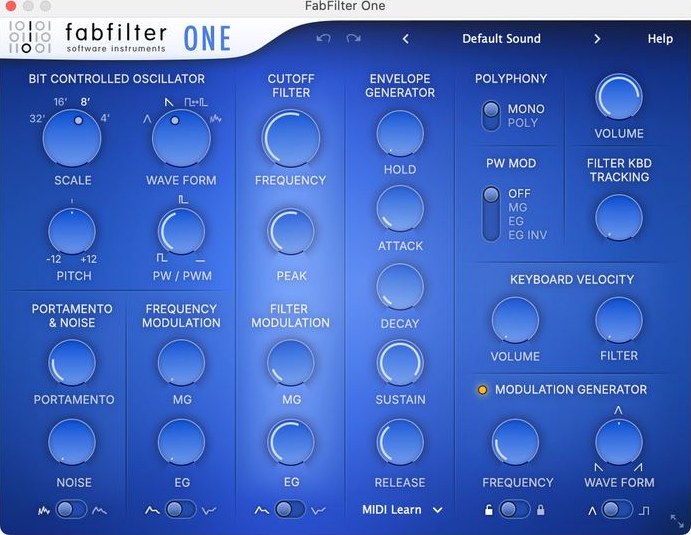Open the Help menu
691x535 pixels.
point(660,39)
